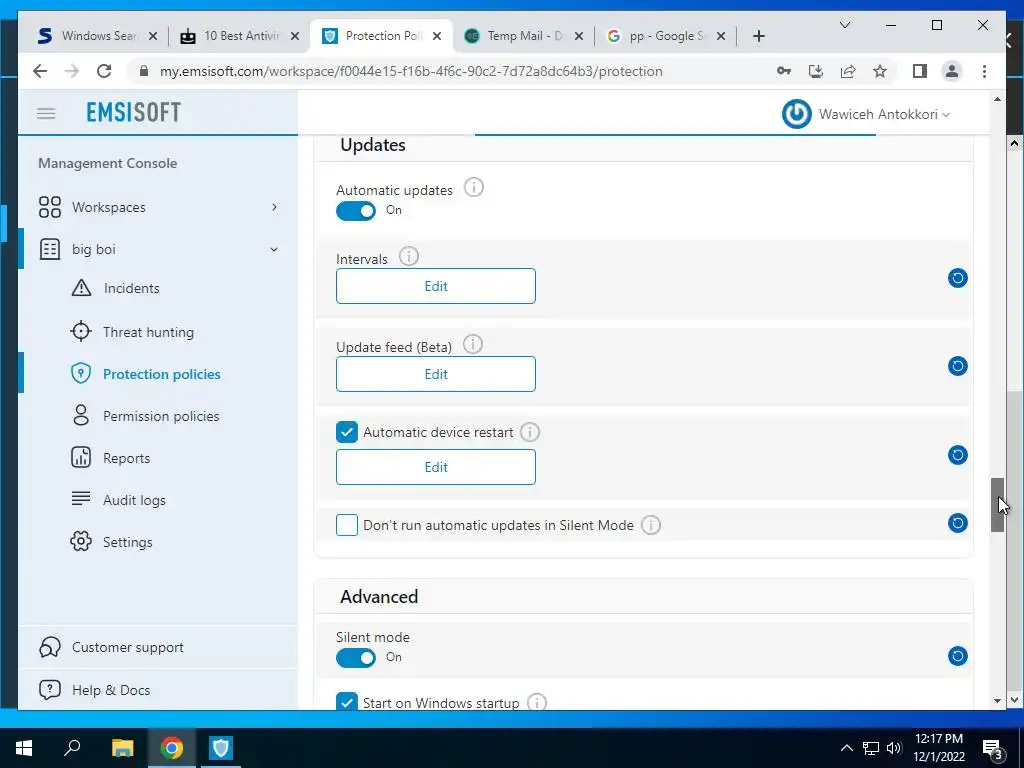Collapse the big boi workspace chevron

click(x=274, y=249)
